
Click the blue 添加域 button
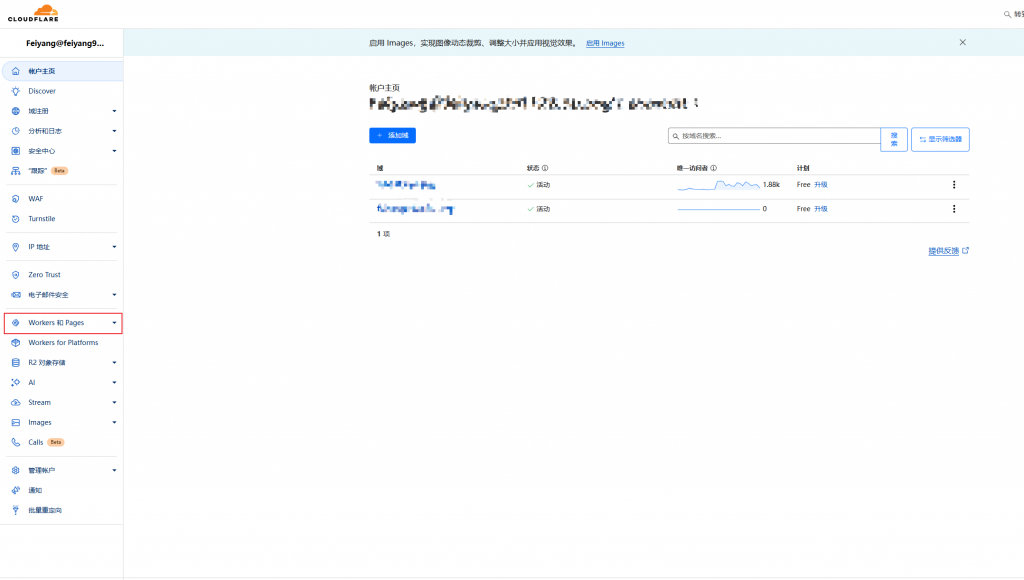(x=392, y=135)
